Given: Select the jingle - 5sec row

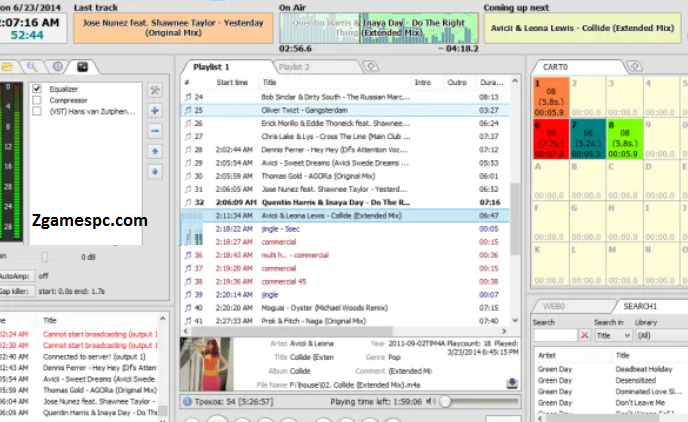Looking at the screenshot, I should pyautogui.click(x=345, y=229).
